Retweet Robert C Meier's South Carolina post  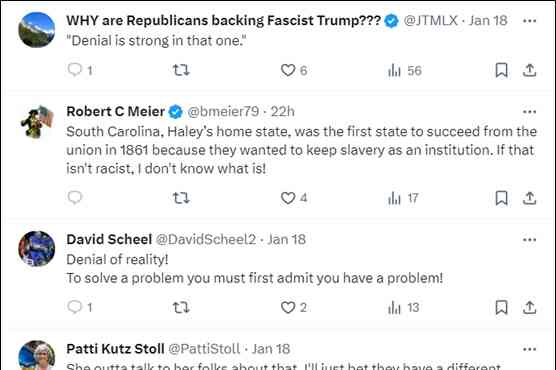click(x=181, y=198)
